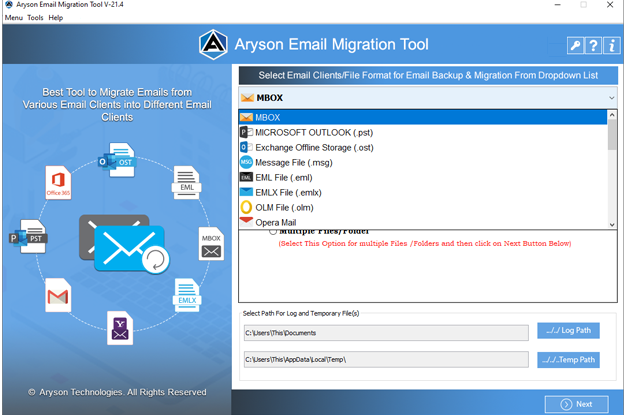This screenshot has height=415, width=624.
Task: Click the Yahoo mail icon in graphic
Action: (120, 328)
